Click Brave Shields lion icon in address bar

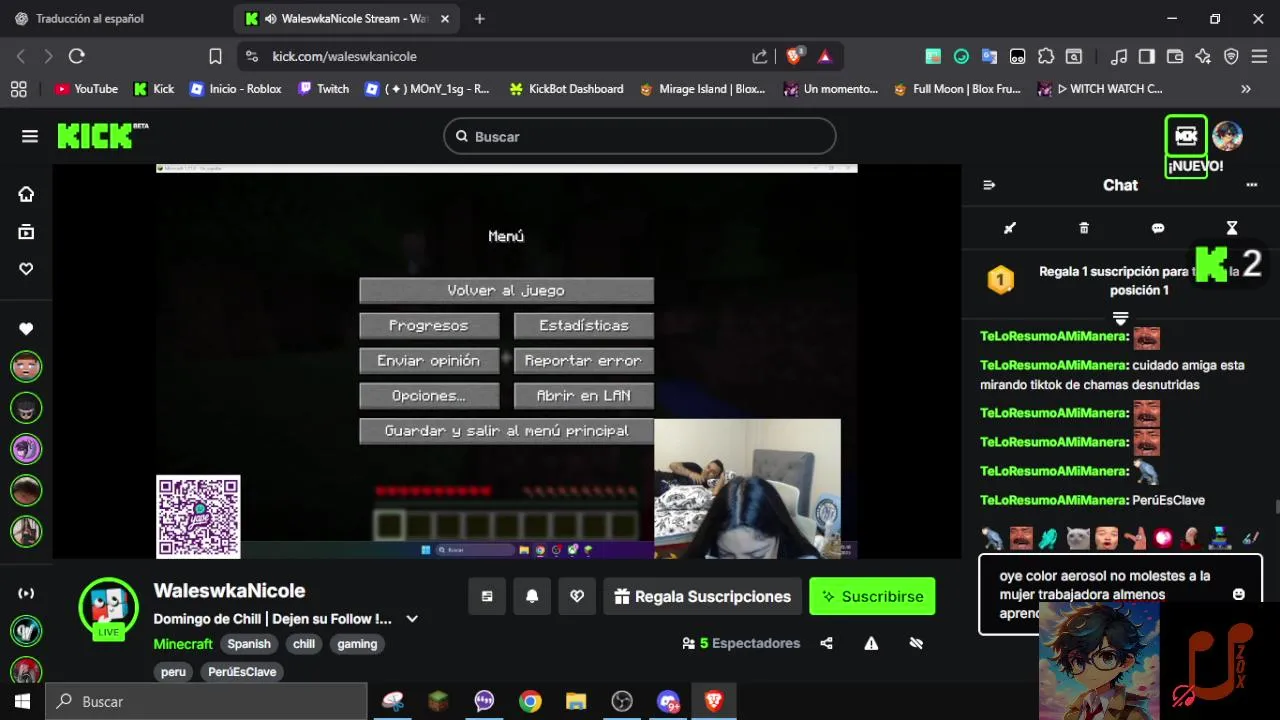(795, 56)
